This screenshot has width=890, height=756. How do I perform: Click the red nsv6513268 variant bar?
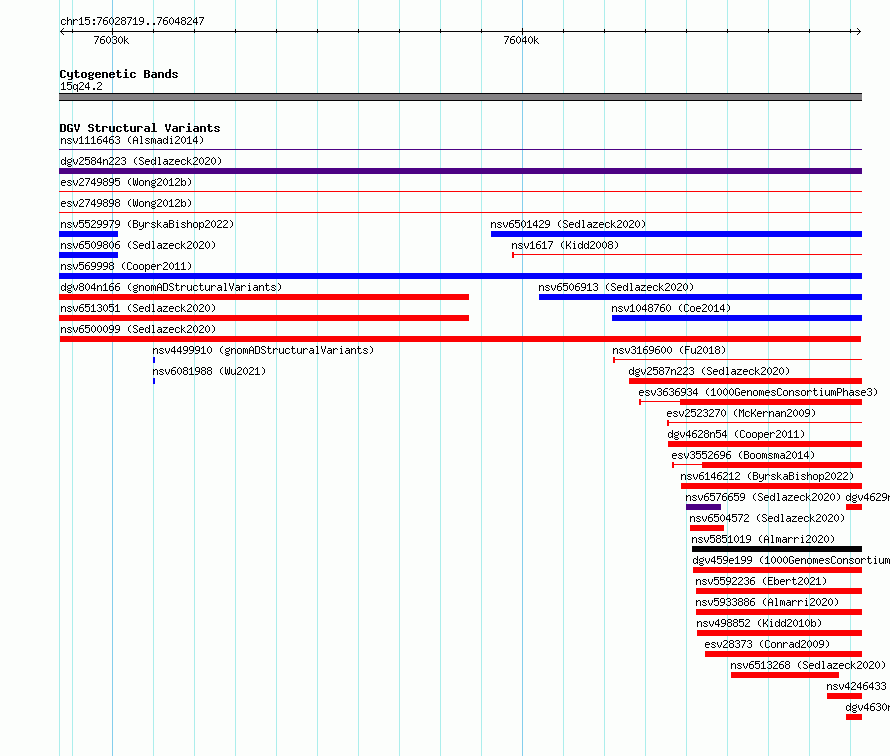784,675
